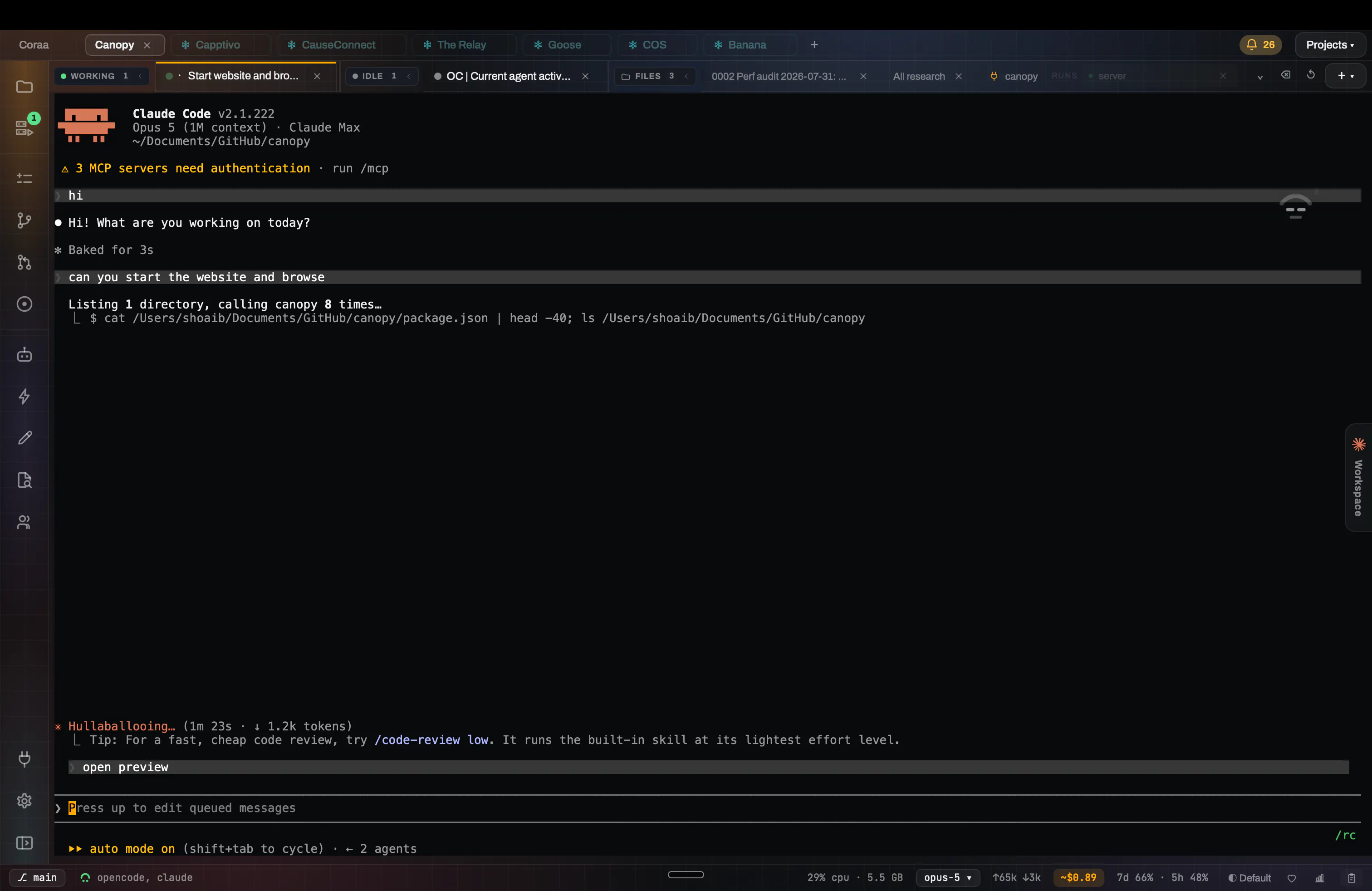Open the opus-5 model dropdown
Image resolution: width=1372 pixels, height=891 pixels.
948,877
